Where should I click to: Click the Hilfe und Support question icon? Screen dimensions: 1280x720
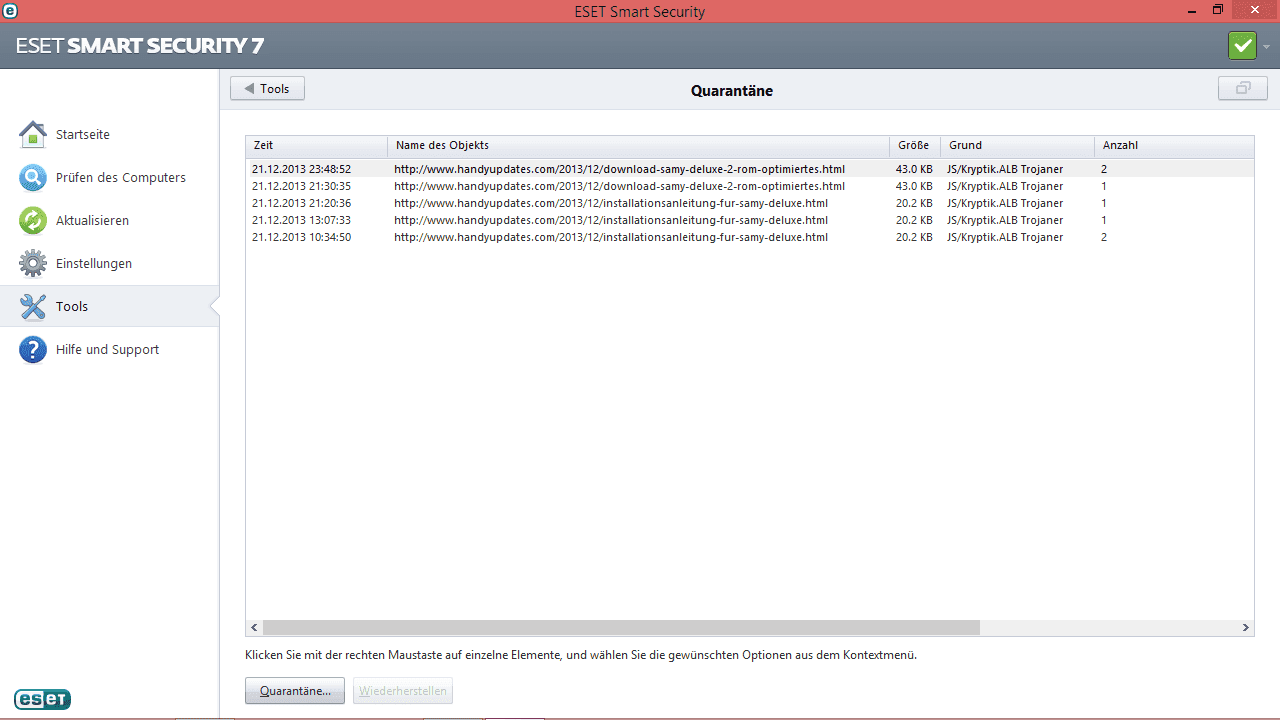[x=33, y=349]
